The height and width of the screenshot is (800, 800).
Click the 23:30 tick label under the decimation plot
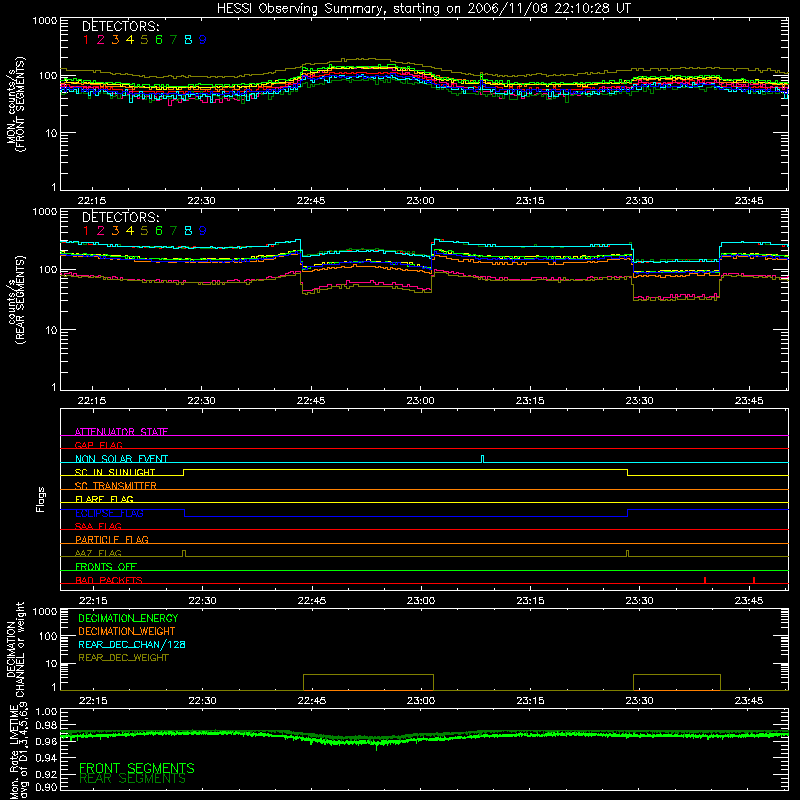coord(639,701)
